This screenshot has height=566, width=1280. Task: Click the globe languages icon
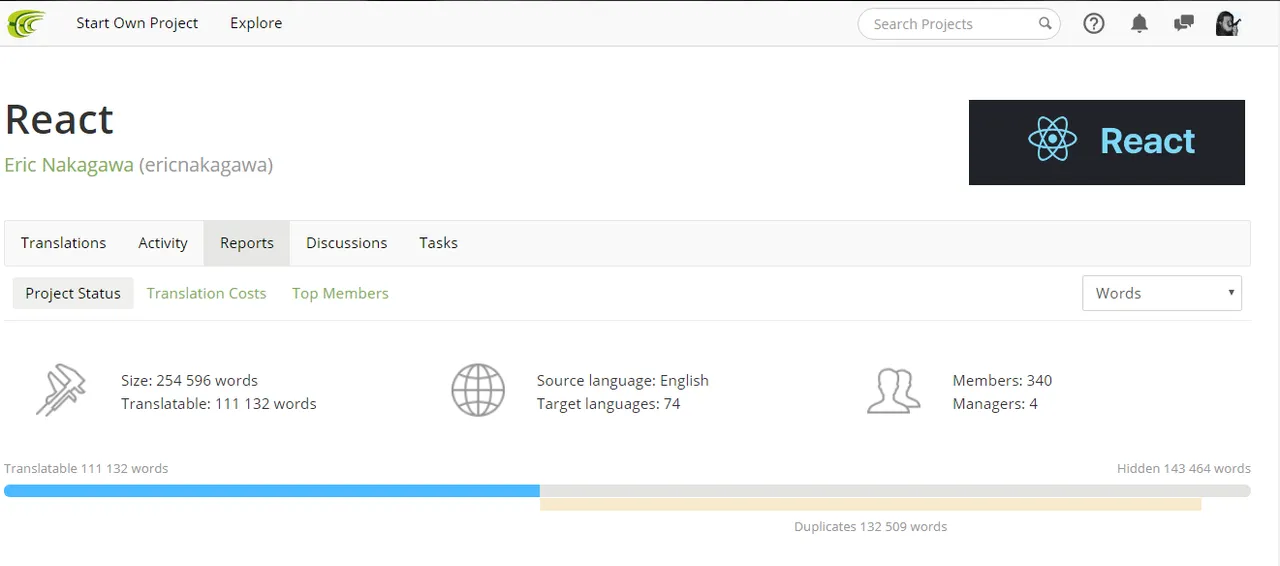478,391
